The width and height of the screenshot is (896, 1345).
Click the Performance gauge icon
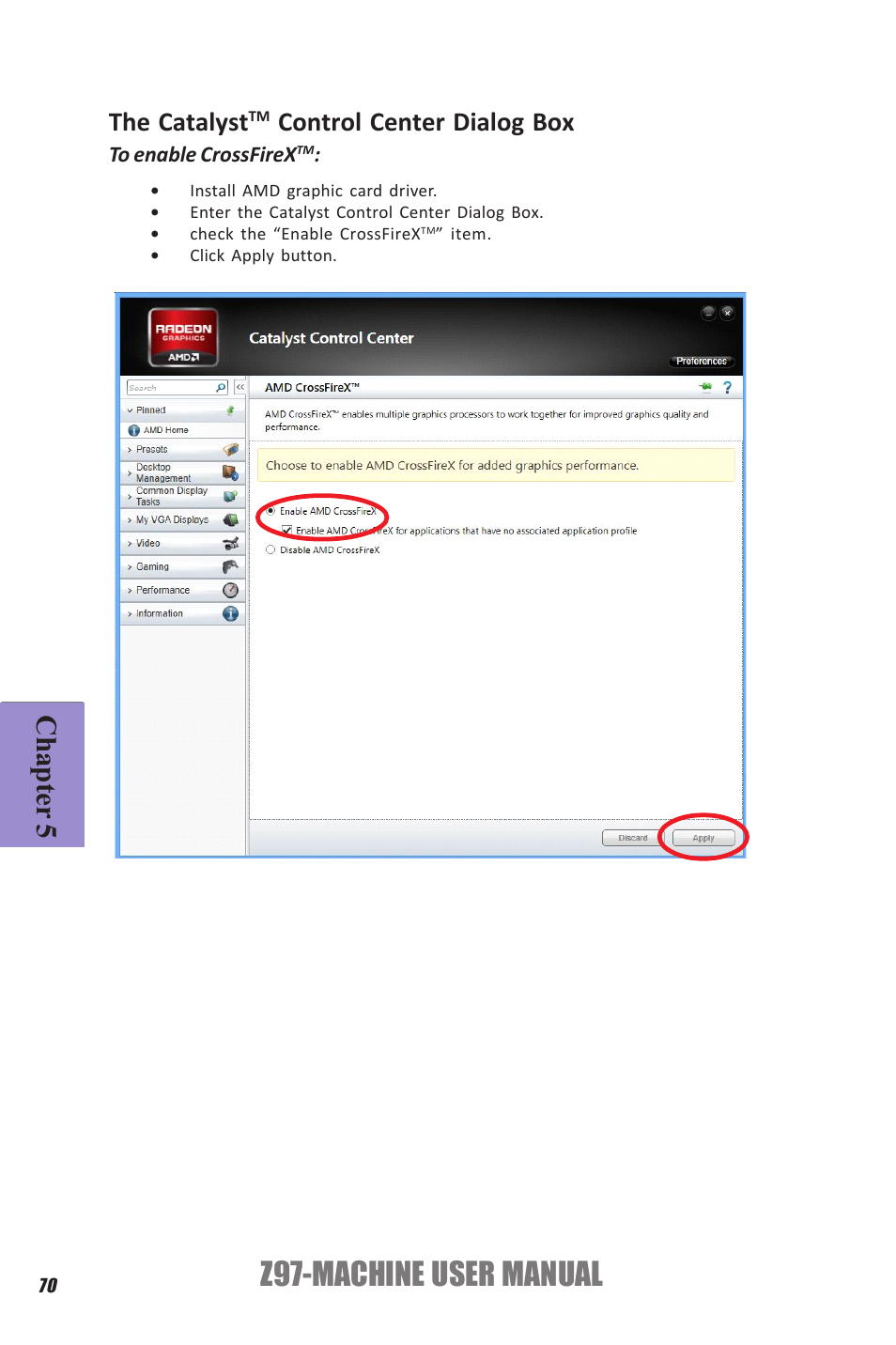click(x=230, y=590)
